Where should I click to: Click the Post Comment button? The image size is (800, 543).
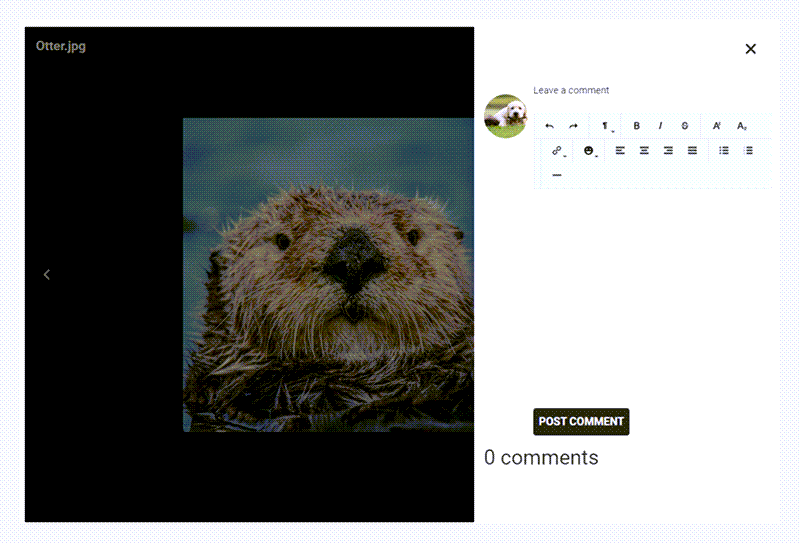(581, 422)
